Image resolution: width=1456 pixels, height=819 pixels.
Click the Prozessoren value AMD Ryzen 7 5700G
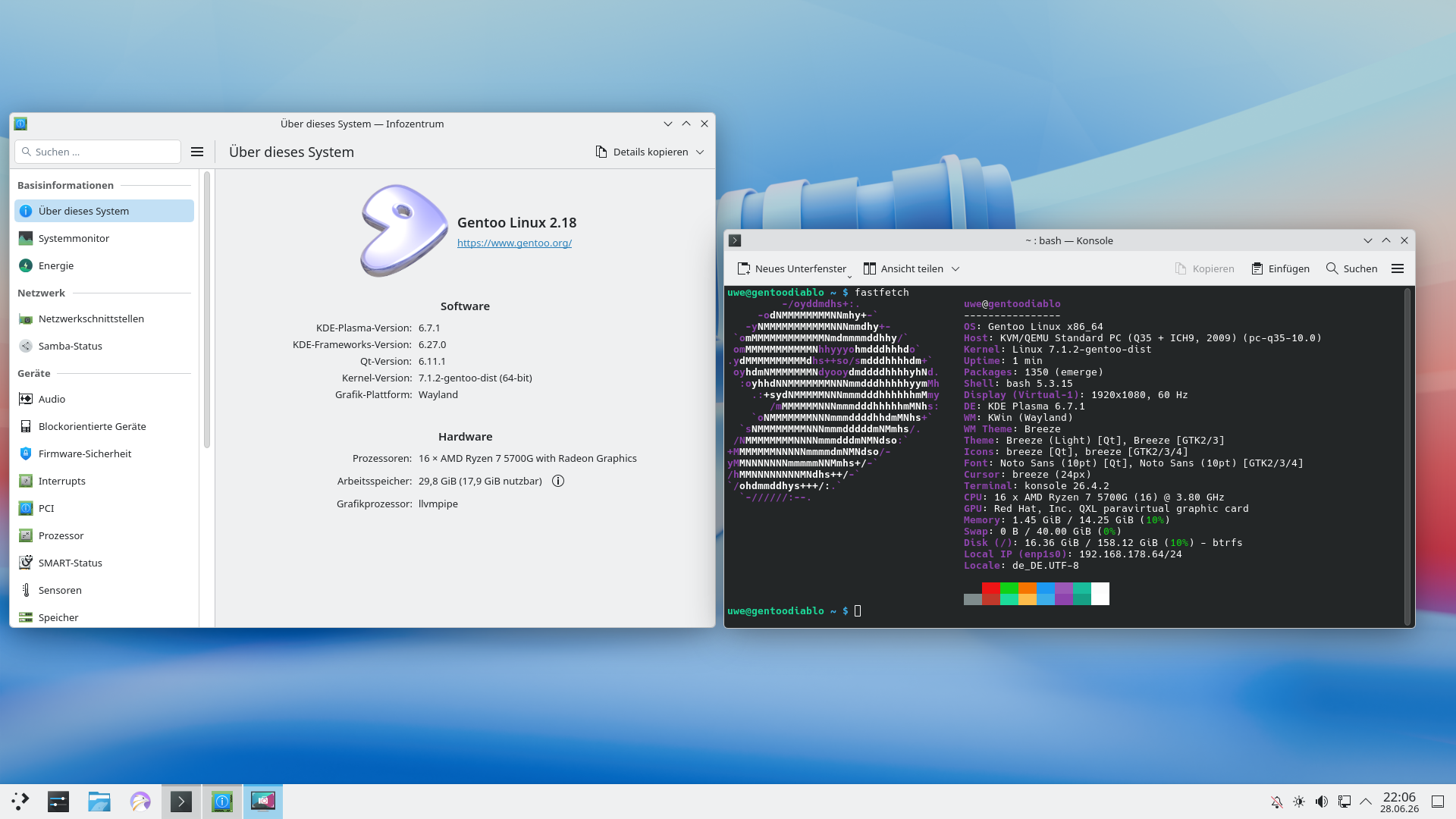(x=528, y=458)
